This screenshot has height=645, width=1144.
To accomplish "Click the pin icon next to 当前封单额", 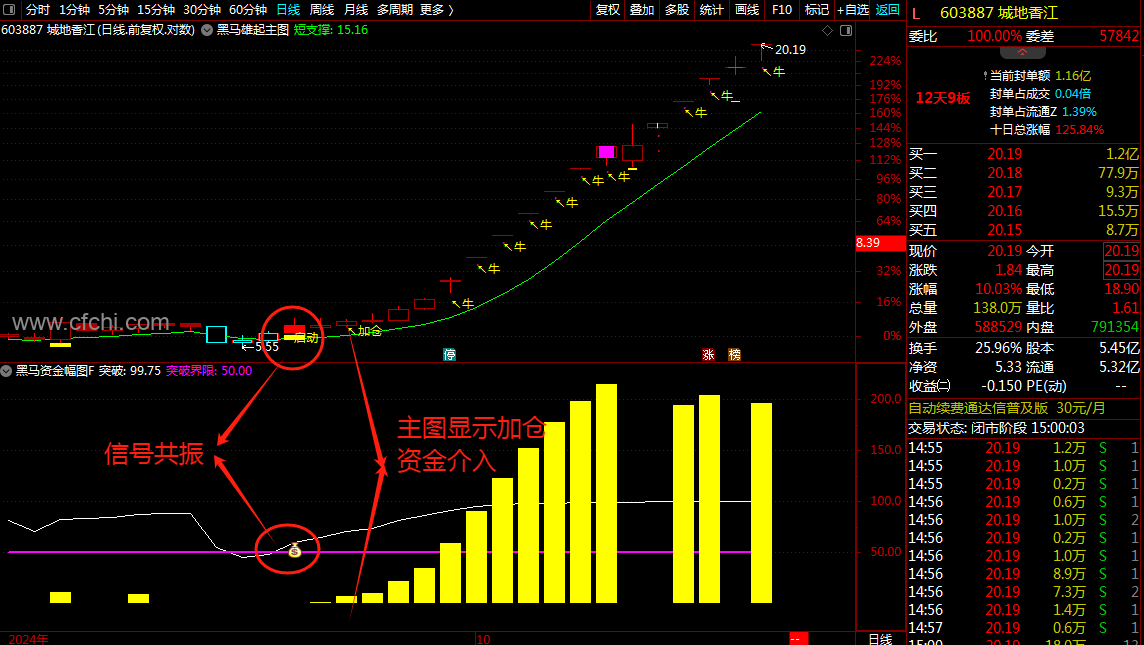I will coord(985,75).
